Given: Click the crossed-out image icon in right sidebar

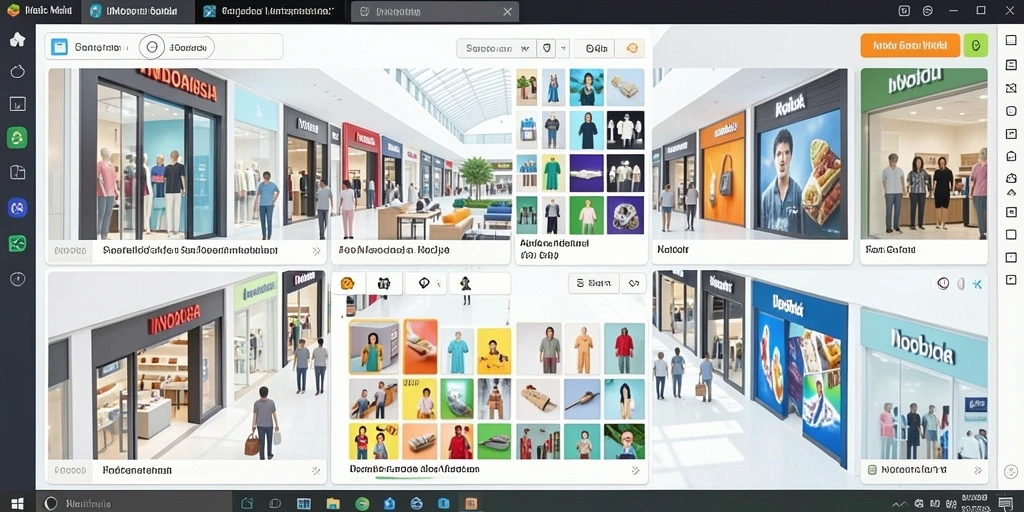Looking at the screenshot, I should 1011,88.
